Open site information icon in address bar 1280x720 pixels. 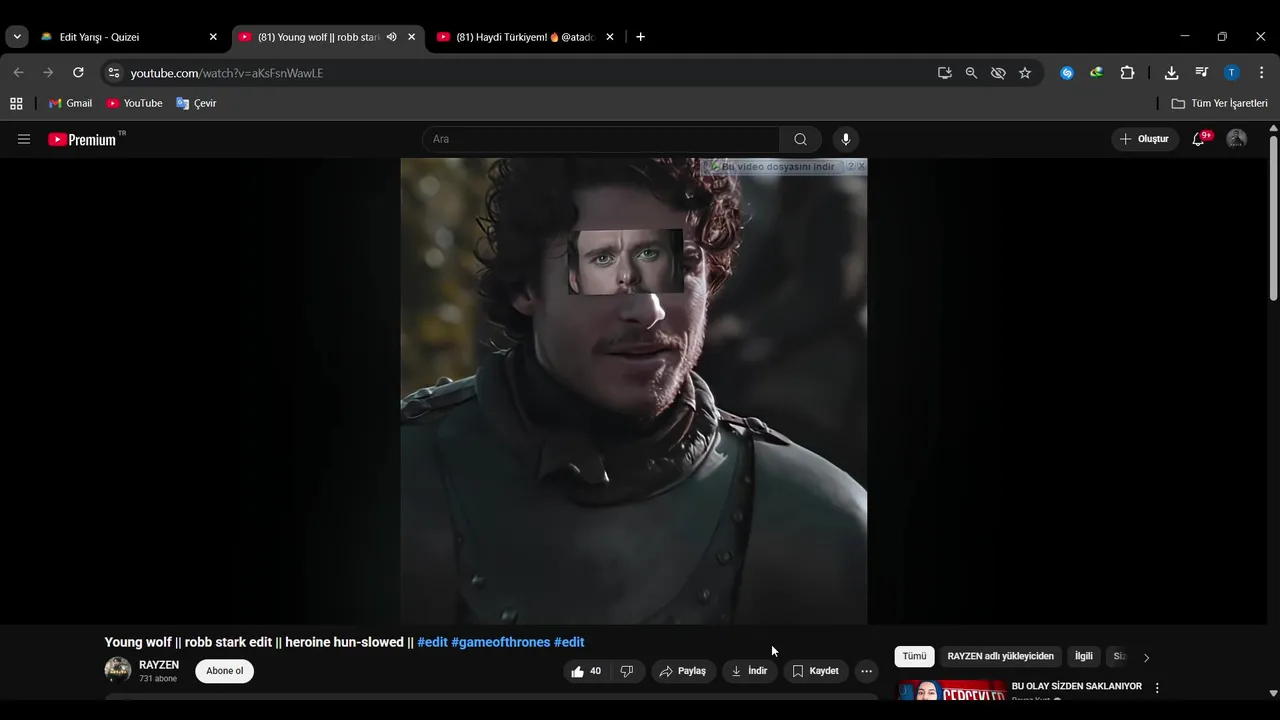pyautogui.click(x=114, y=73)
